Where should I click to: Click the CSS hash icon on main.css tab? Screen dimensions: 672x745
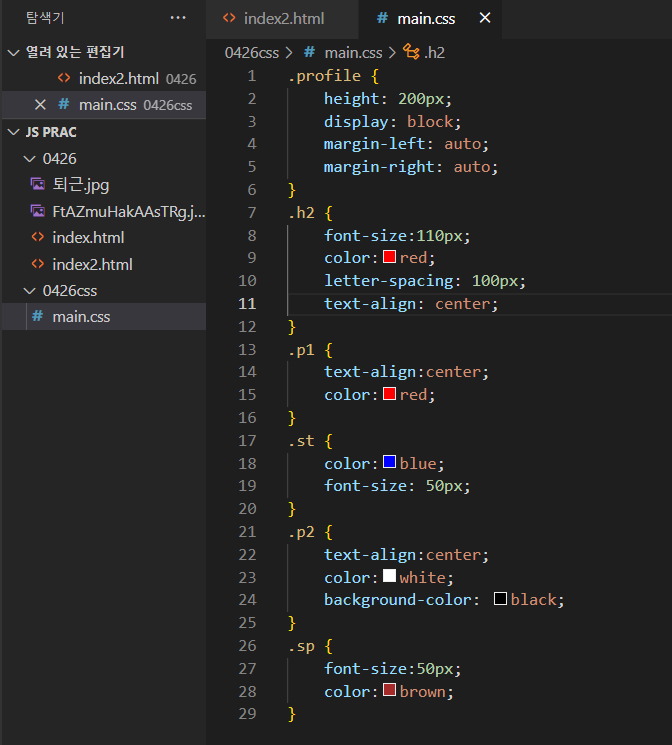(382, 18)
